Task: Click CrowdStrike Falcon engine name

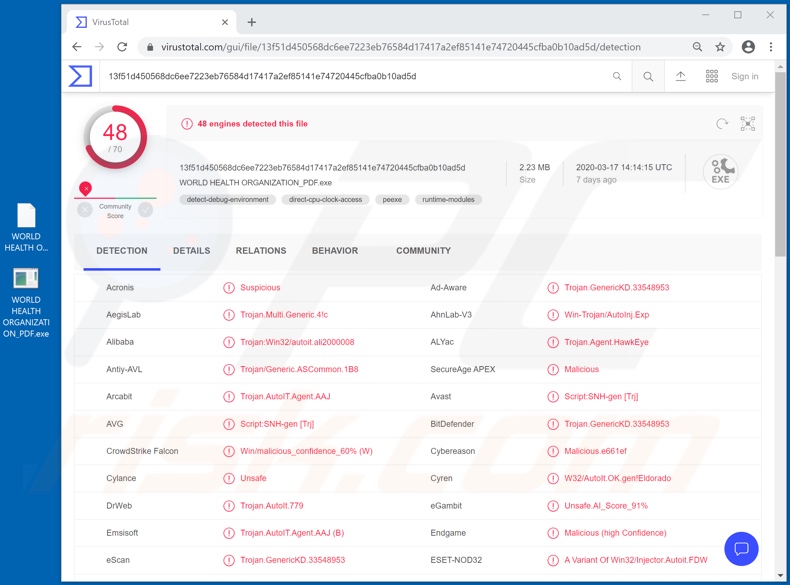Action: [142, 451]
